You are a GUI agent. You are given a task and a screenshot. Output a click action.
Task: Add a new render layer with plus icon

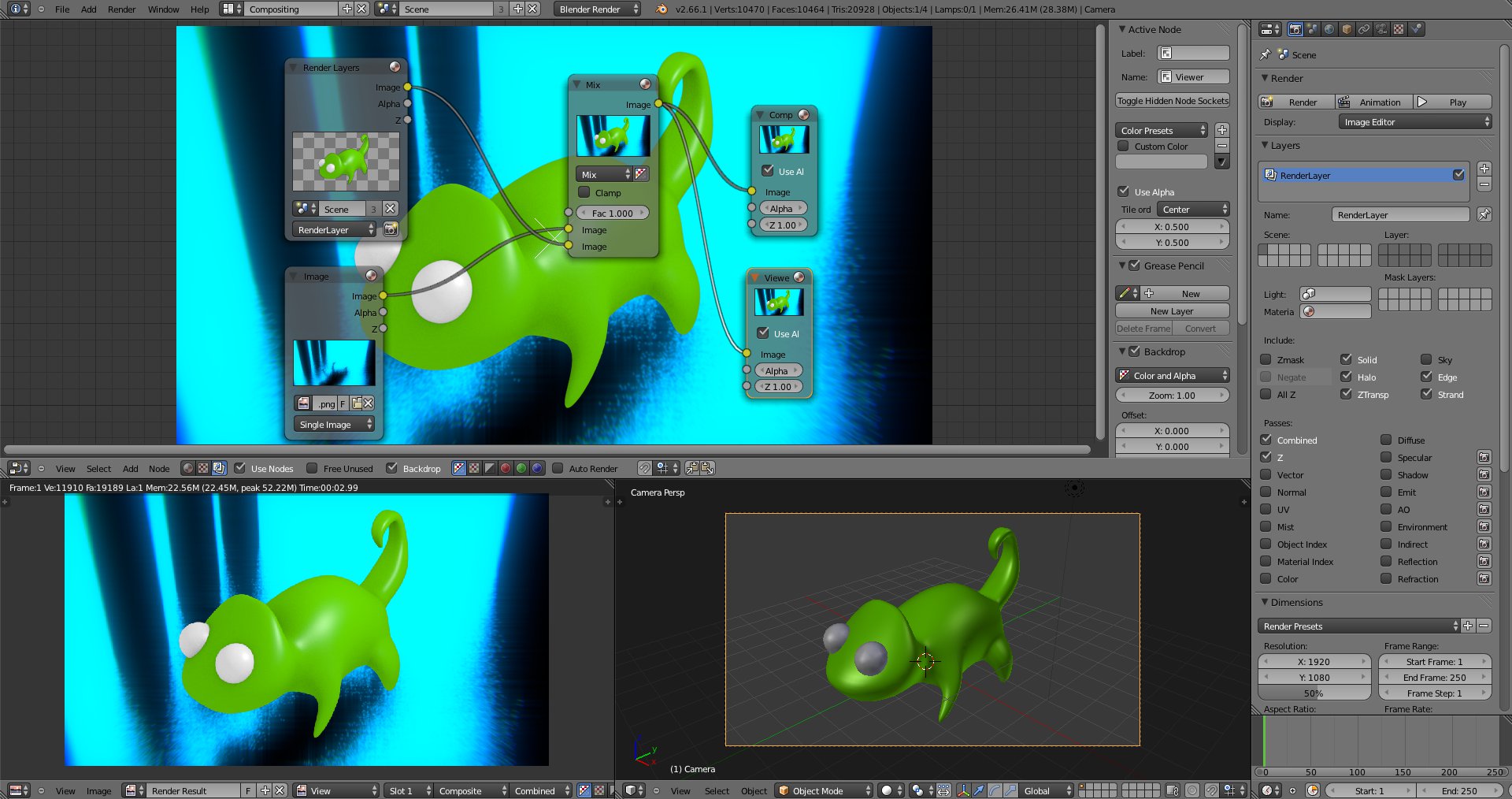tap(1484, 169)
